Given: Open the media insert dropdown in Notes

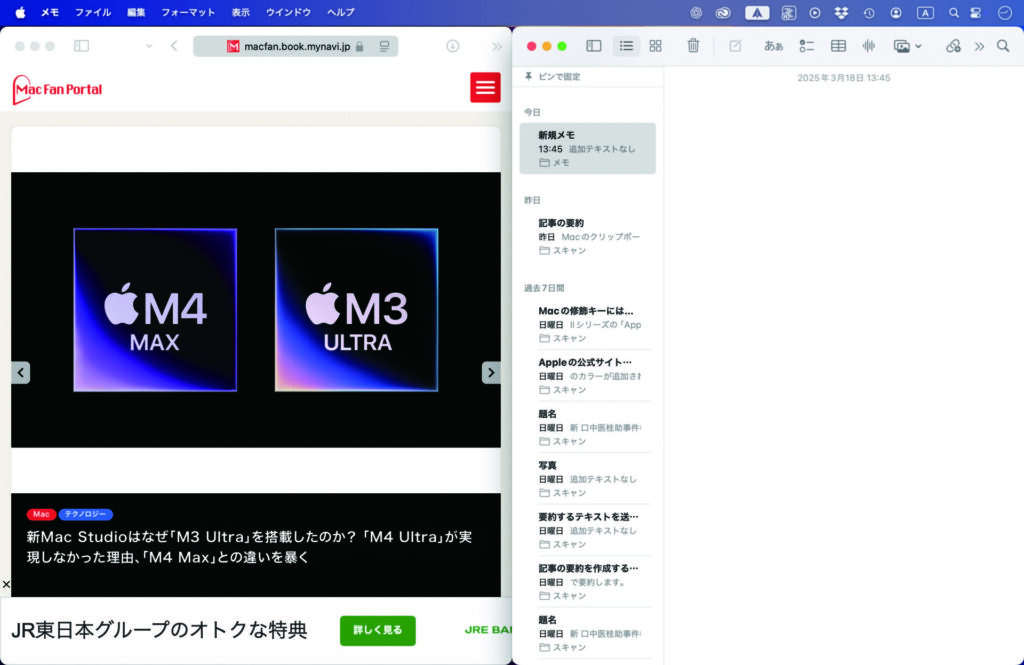Looking at the screenshot, I should (x=907, y=46).
